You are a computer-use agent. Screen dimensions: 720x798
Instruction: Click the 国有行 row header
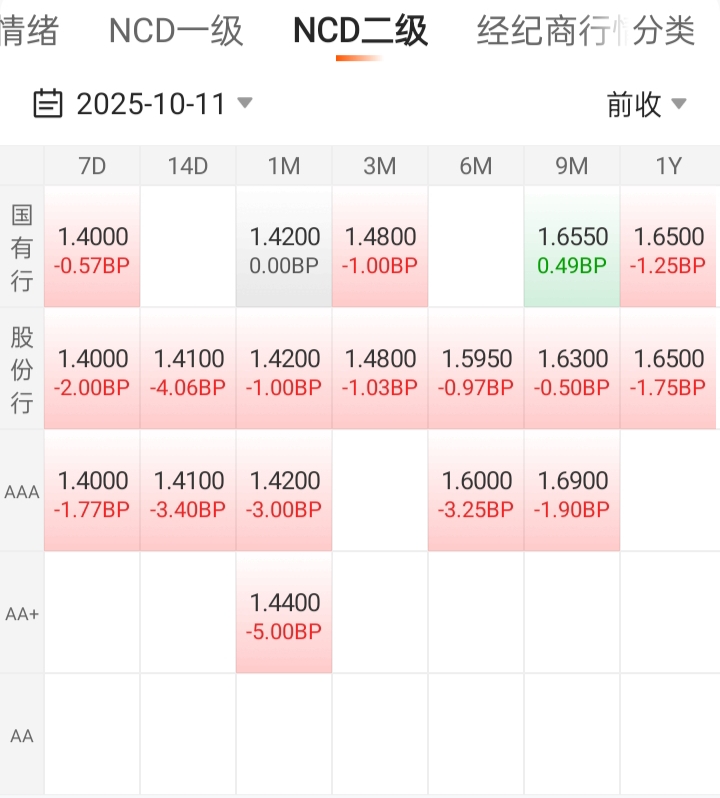[x=22, y=247]
